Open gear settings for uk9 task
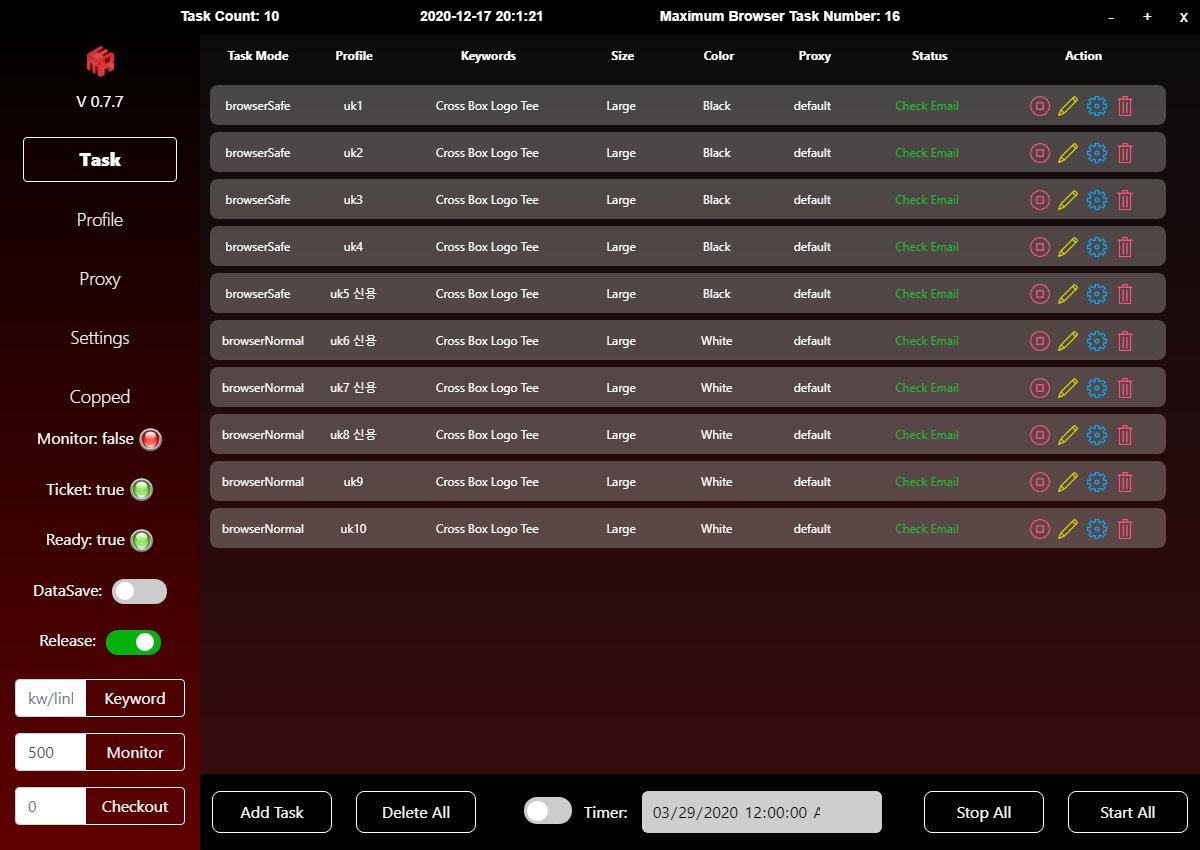The width and height of the screenshot is (1200, 850). coord(1097,482)
